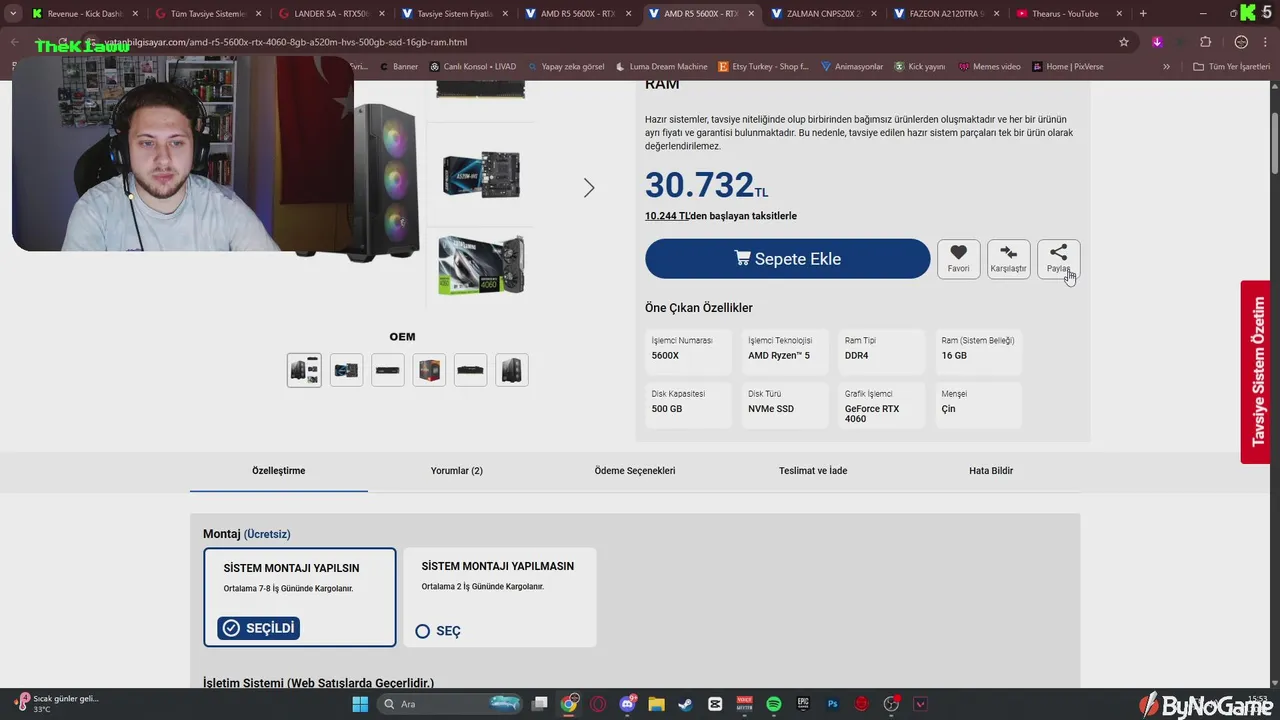Click the shopping cart icon in Sepete Ekle

[742, 258]
